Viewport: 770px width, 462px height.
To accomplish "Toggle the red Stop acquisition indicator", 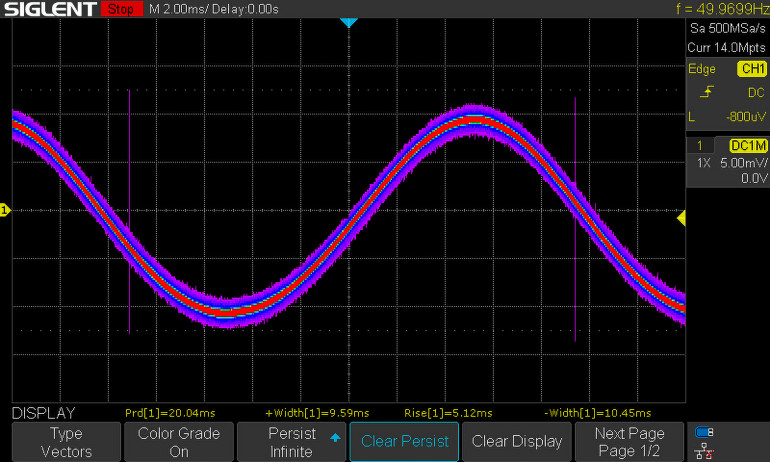I will (x=122, y=10).
